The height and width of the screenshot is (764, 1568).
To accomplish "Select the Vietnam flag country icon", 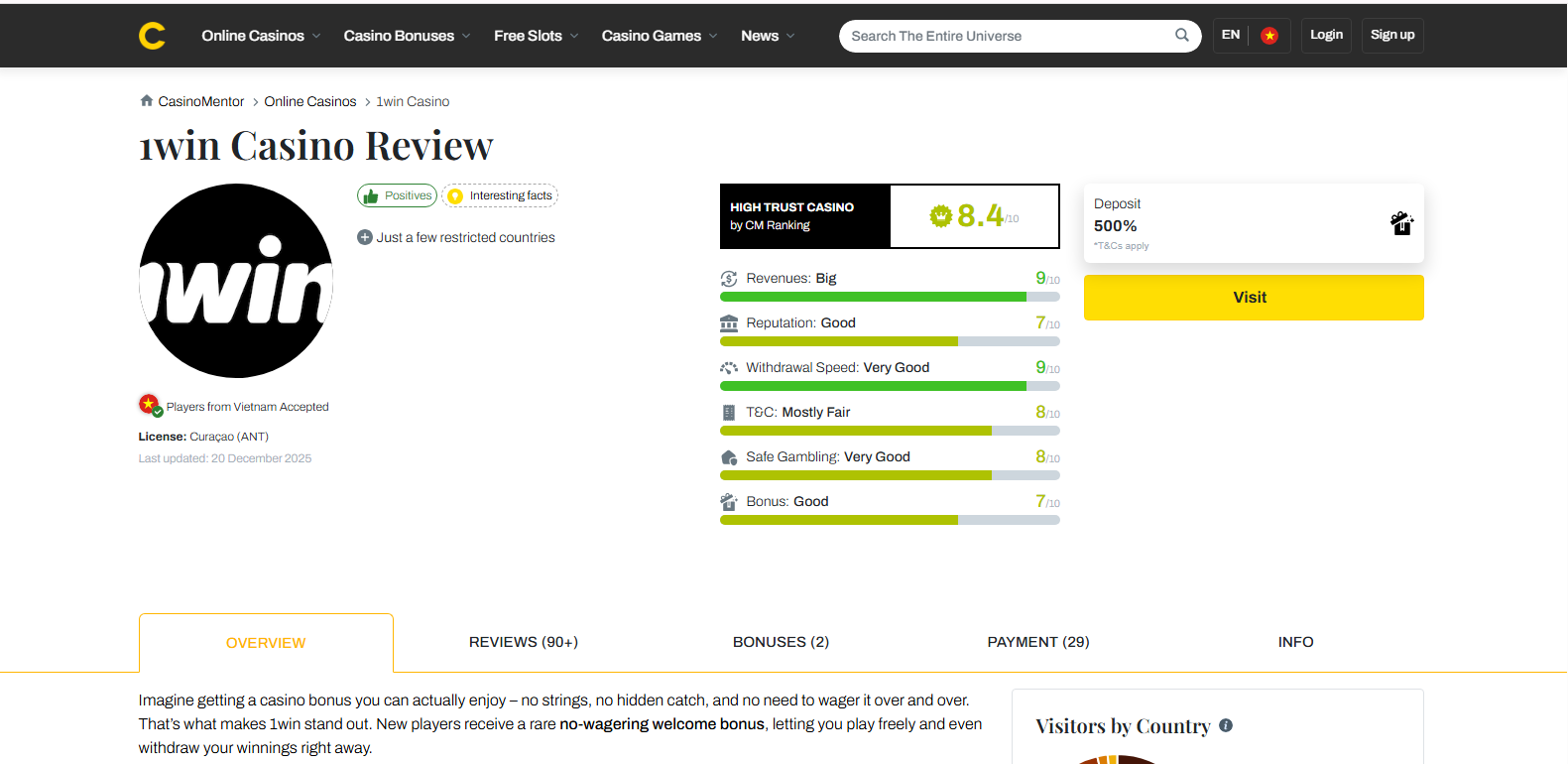I will point(1268,36).
